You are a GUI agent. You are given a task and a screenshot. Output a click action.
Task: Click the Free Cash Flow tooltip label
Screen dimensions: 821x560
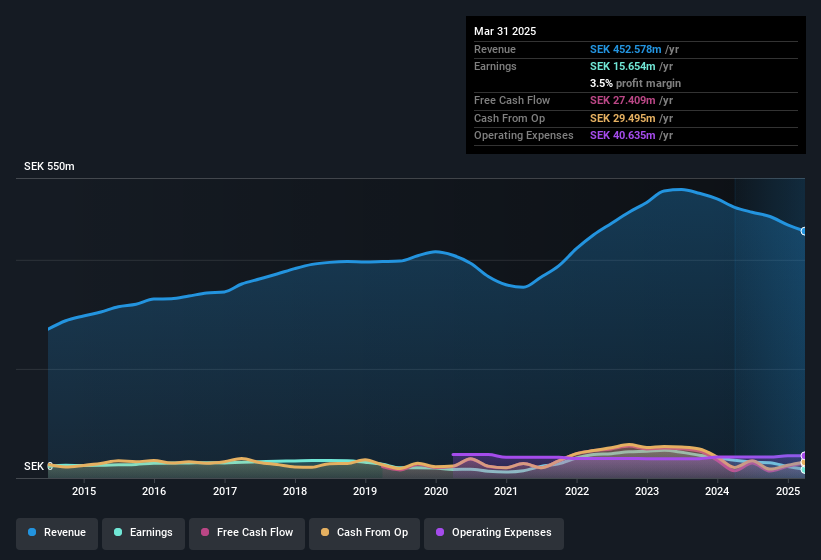[512, 100]
